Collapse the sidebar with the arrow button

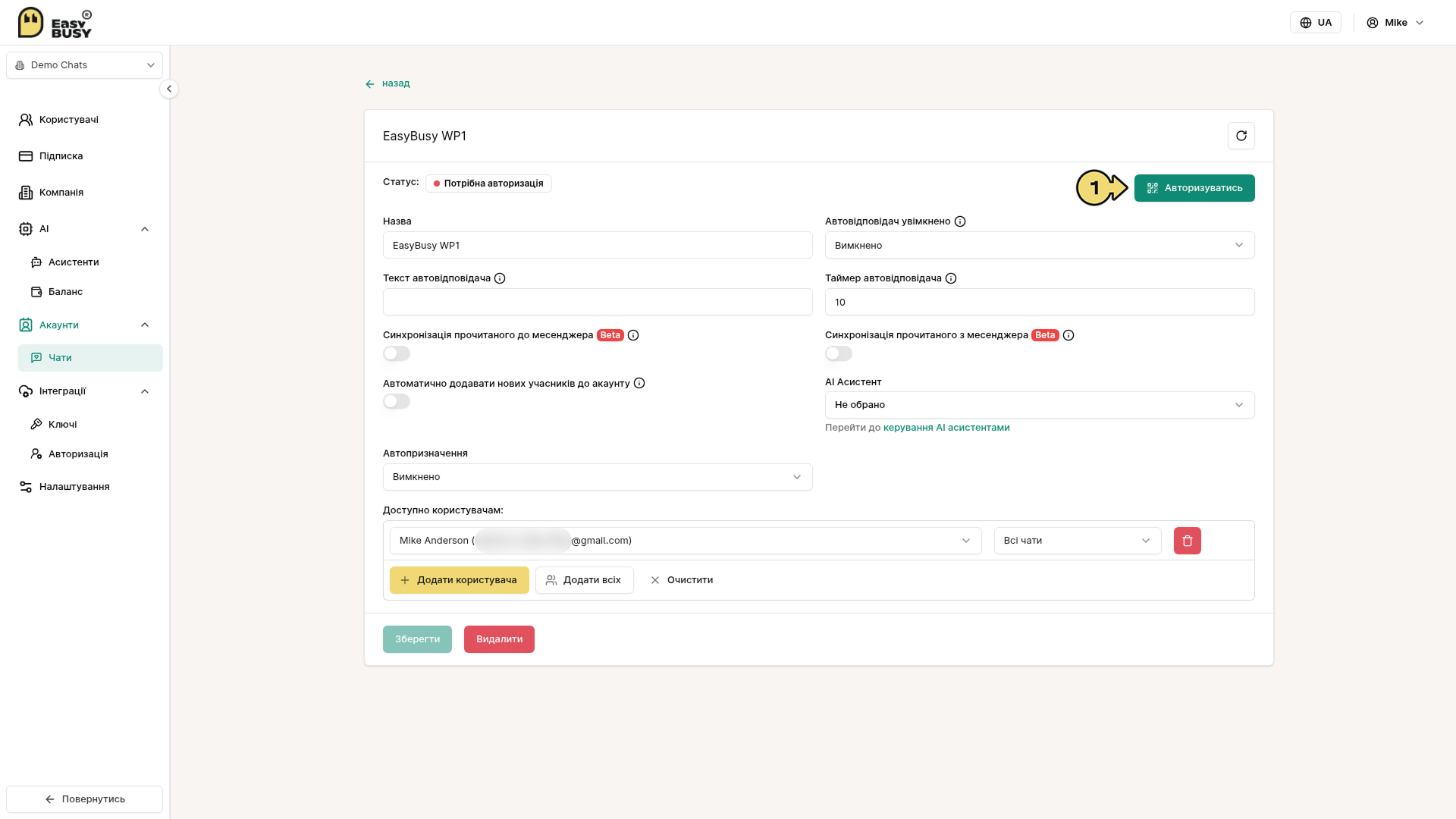pos(169,89)
